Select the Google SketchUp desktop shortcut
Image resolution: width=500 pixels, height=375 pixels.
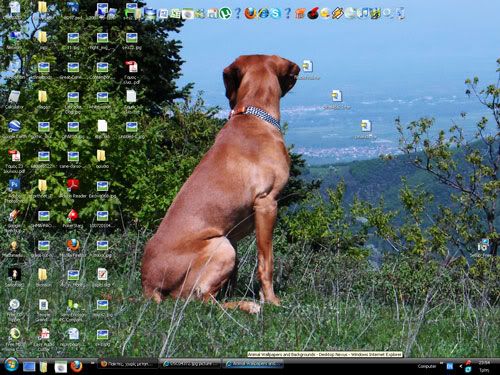coord(14,221)
